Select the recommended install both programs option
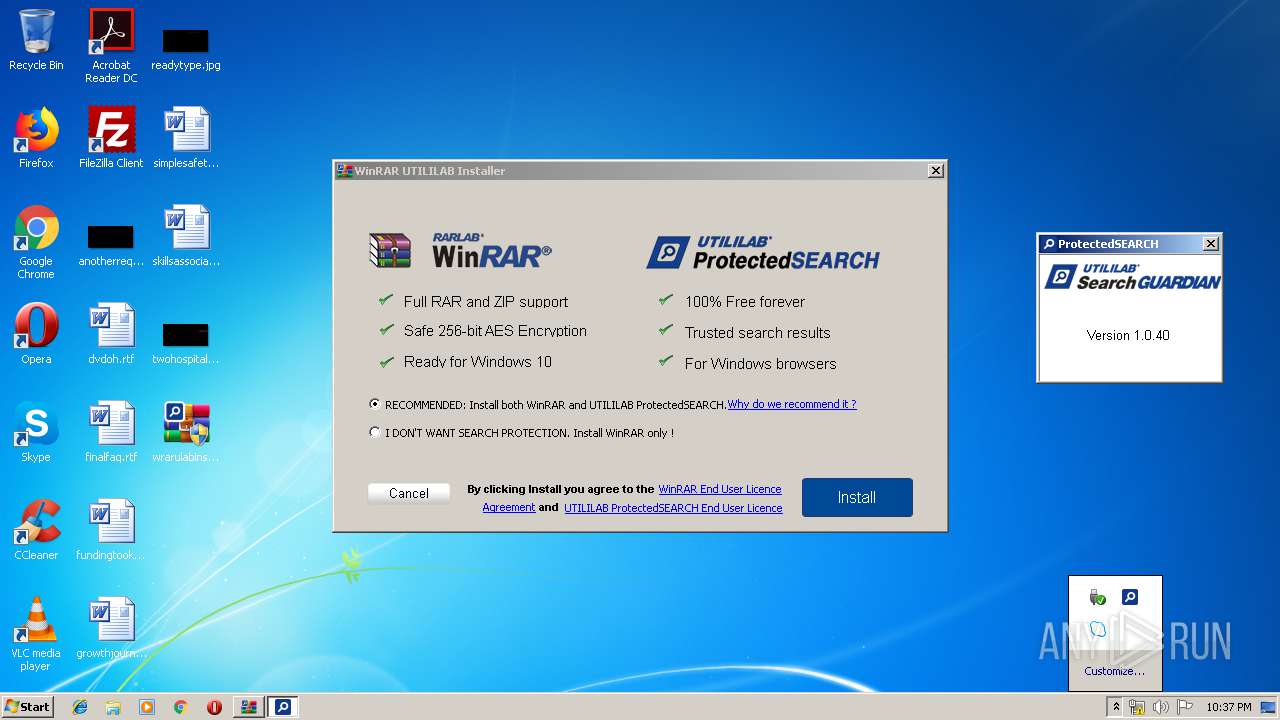 [x=375, y=405]
